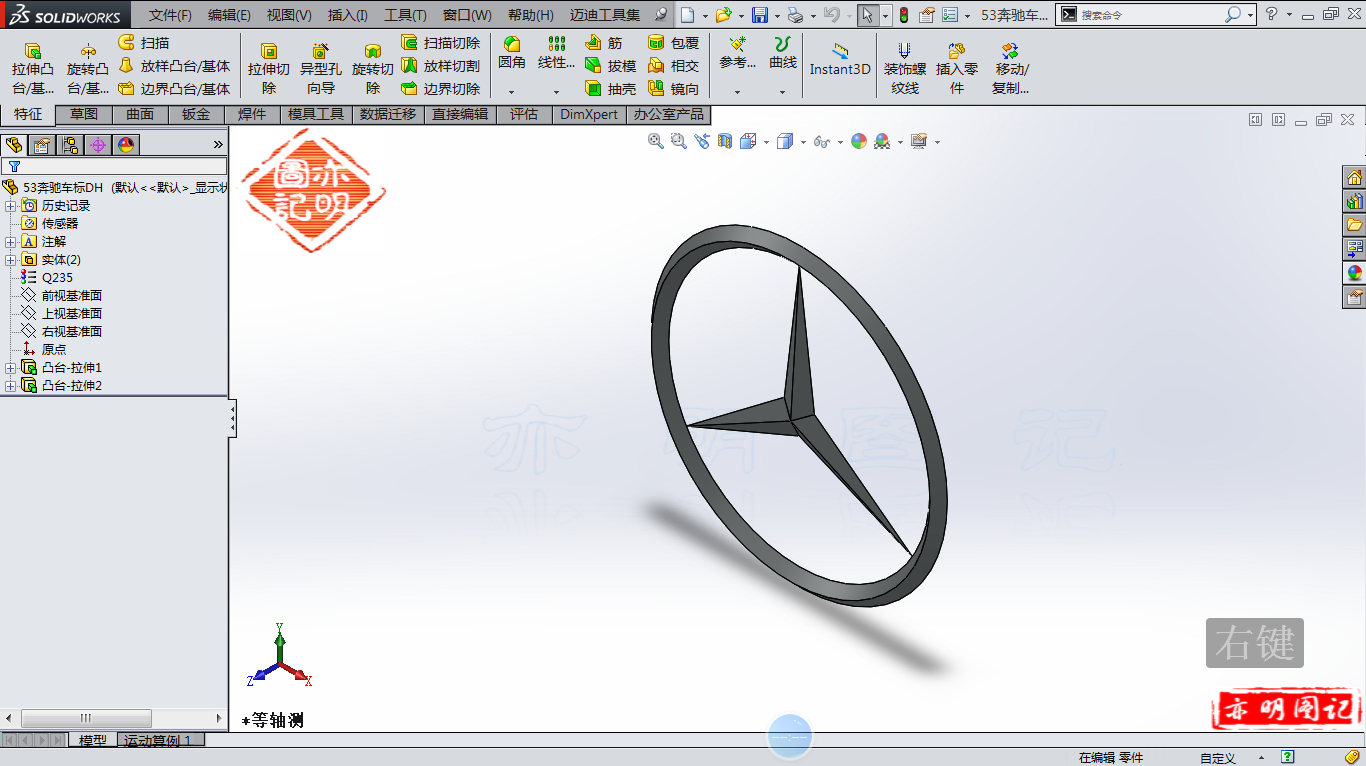
Task: Open the 异型孔向导 hole wizard
Action: 320,69
